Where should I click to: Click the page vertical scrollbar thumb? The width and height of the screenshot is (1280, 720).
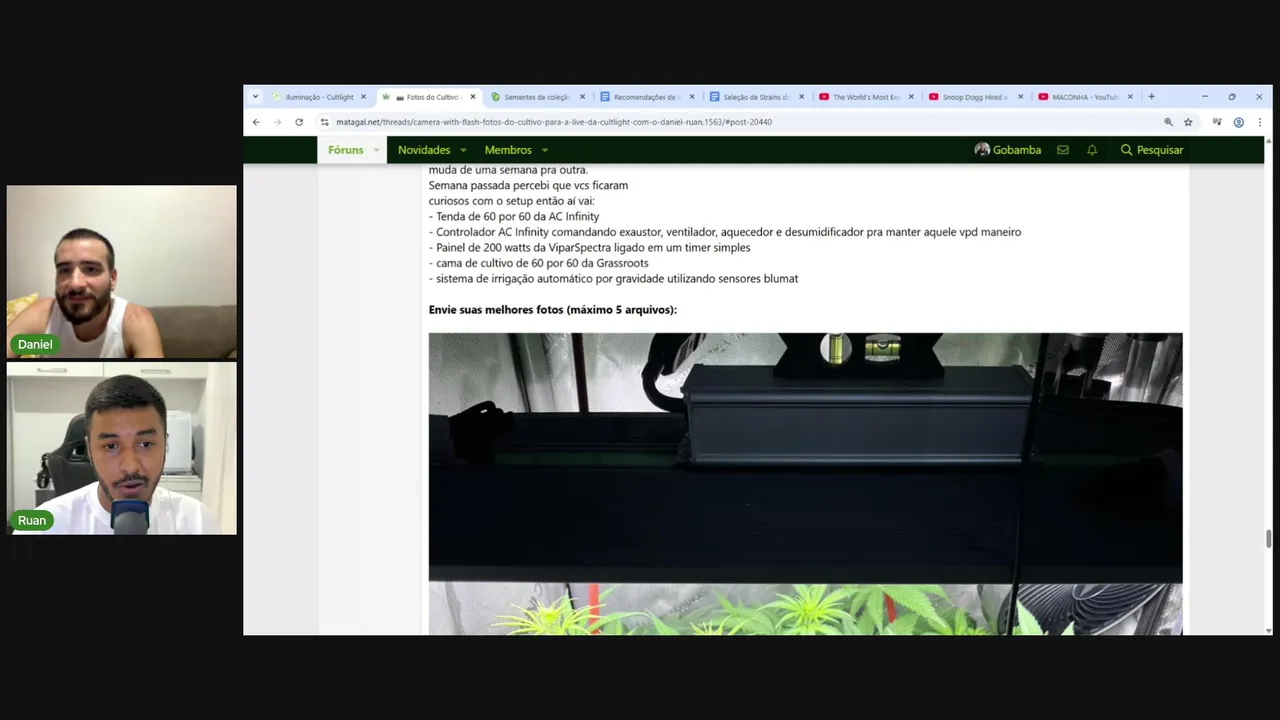tap(1269, 539)
